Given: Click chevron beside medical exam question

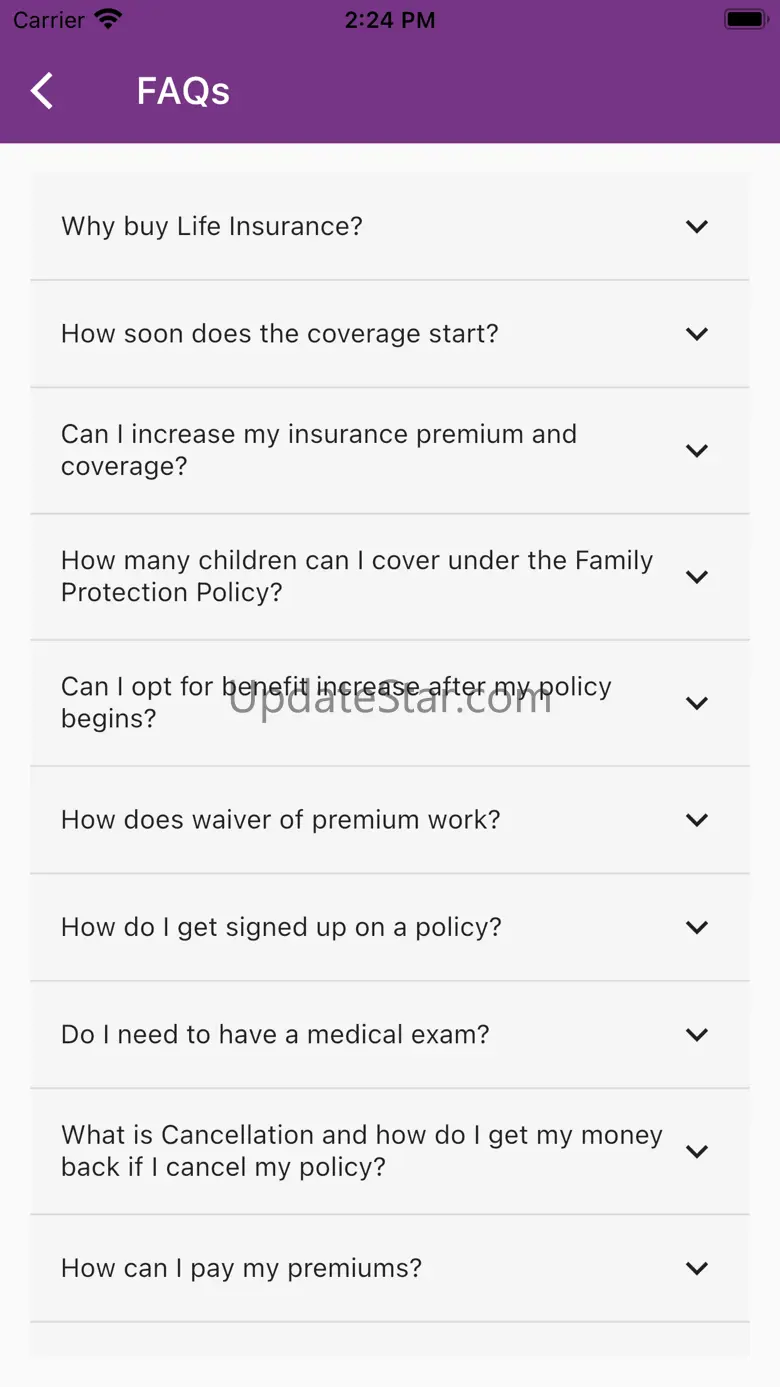Looking at the screenshot, I should point(697,1034).
